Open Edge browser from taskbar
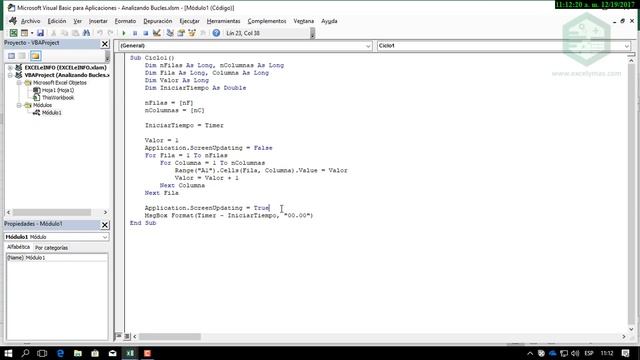The width and height of the screenshot is (640, 360). (x=60, y=353)
